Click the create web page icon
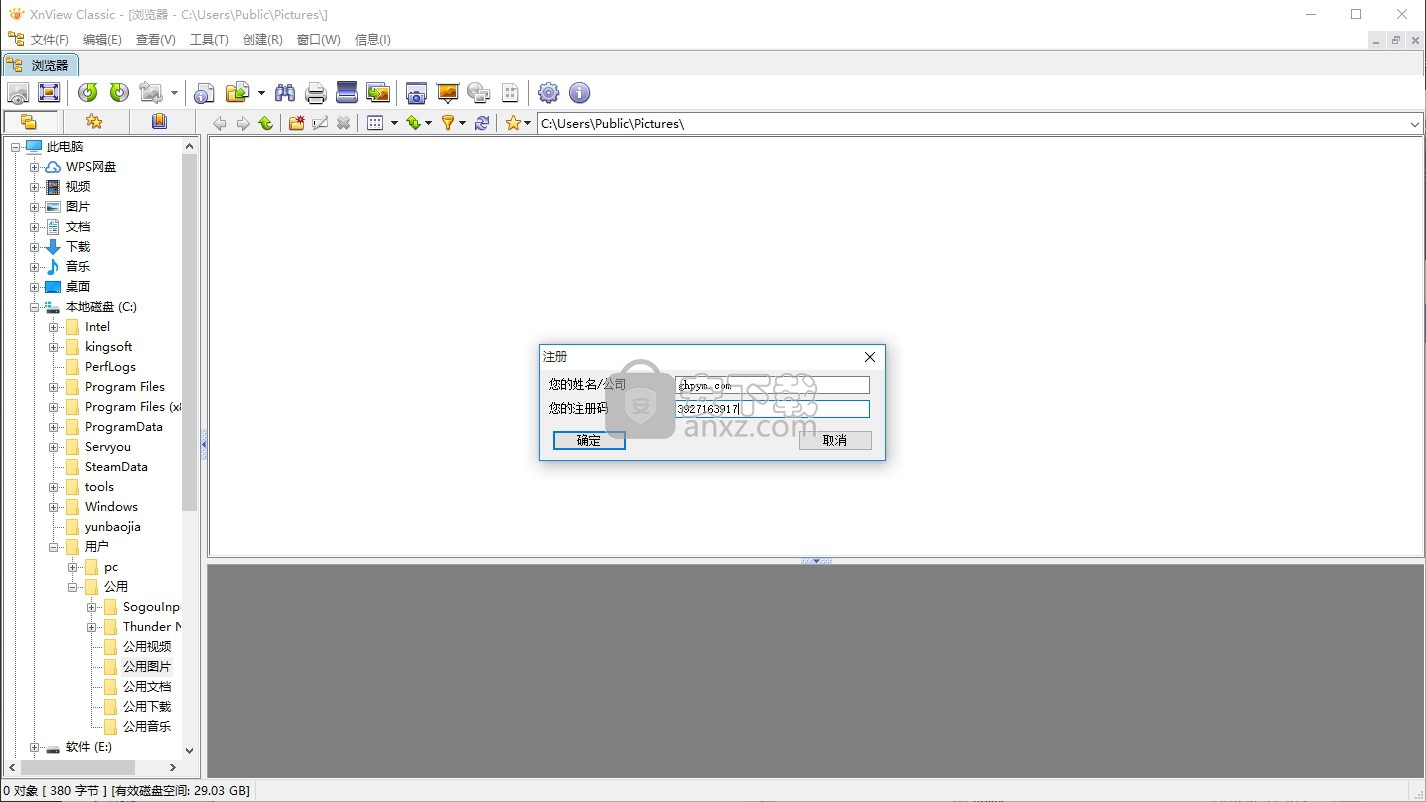Viewport: 1426px width, 802px height. click(x=479, y=93)
